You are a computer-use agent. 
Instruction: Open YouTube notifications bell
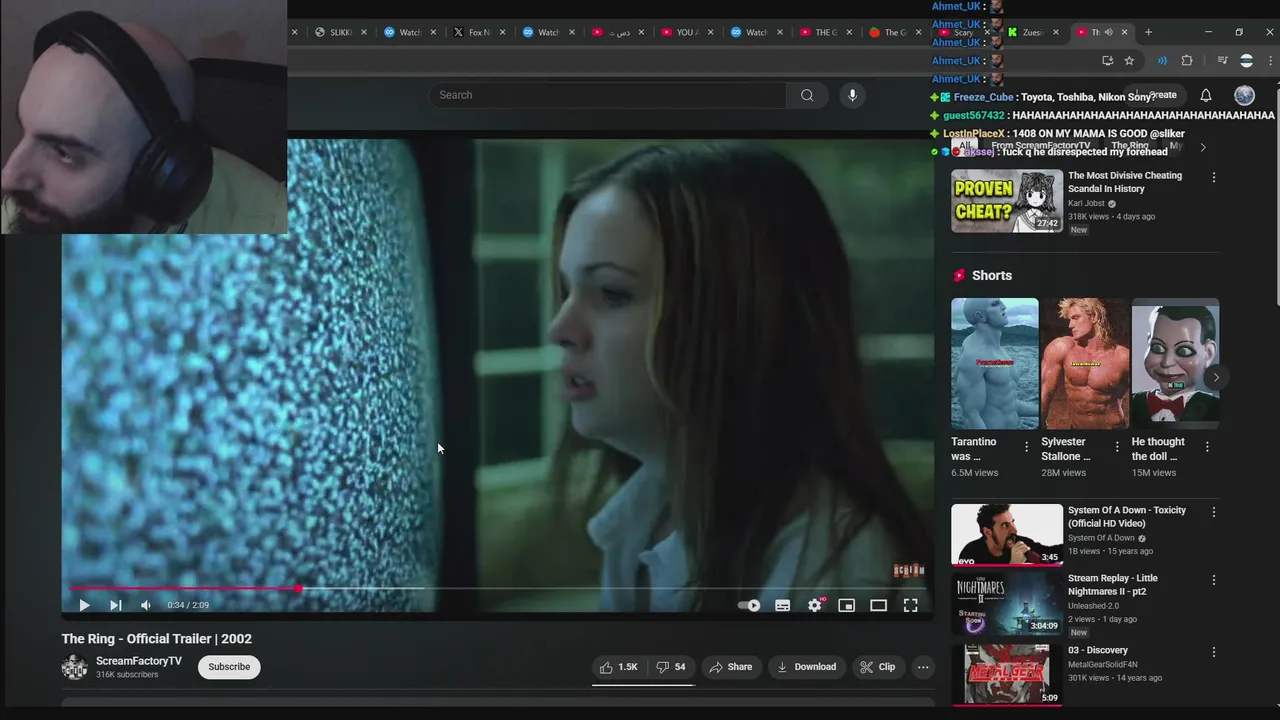point(1206,95)
